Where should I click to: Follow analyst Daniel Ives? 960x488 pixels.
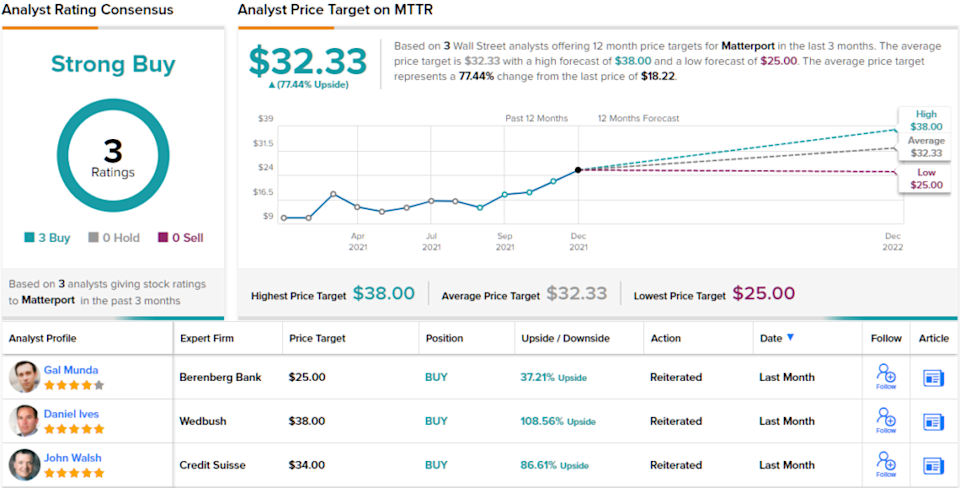tap(886, 419)
